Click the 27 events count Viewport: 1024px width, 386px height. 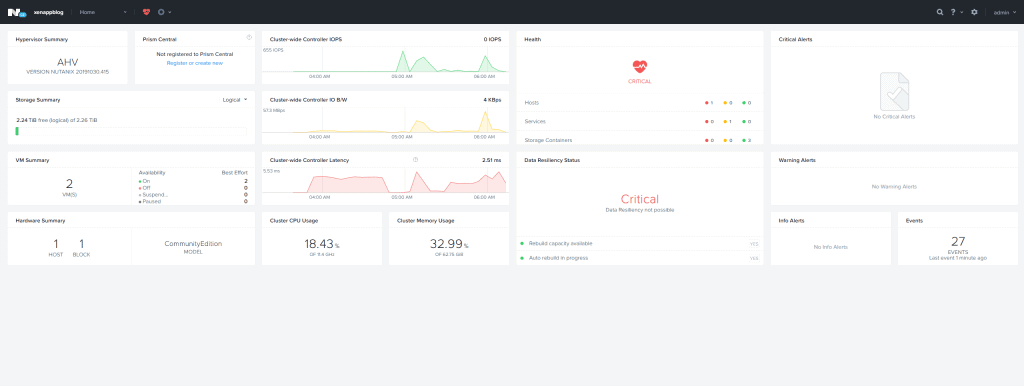coord(958,242)
